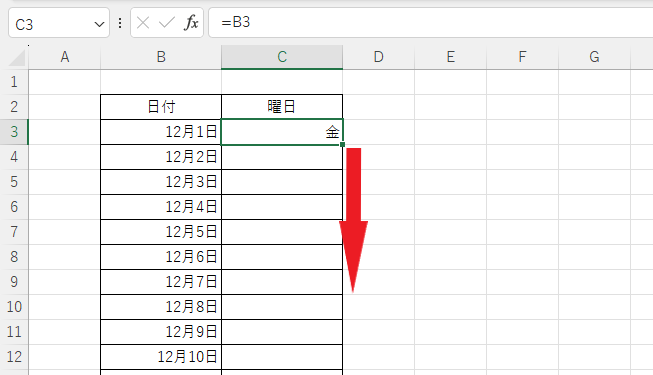Select row 1 header
This screenshot has height=375, width=653.
[14, 82]
